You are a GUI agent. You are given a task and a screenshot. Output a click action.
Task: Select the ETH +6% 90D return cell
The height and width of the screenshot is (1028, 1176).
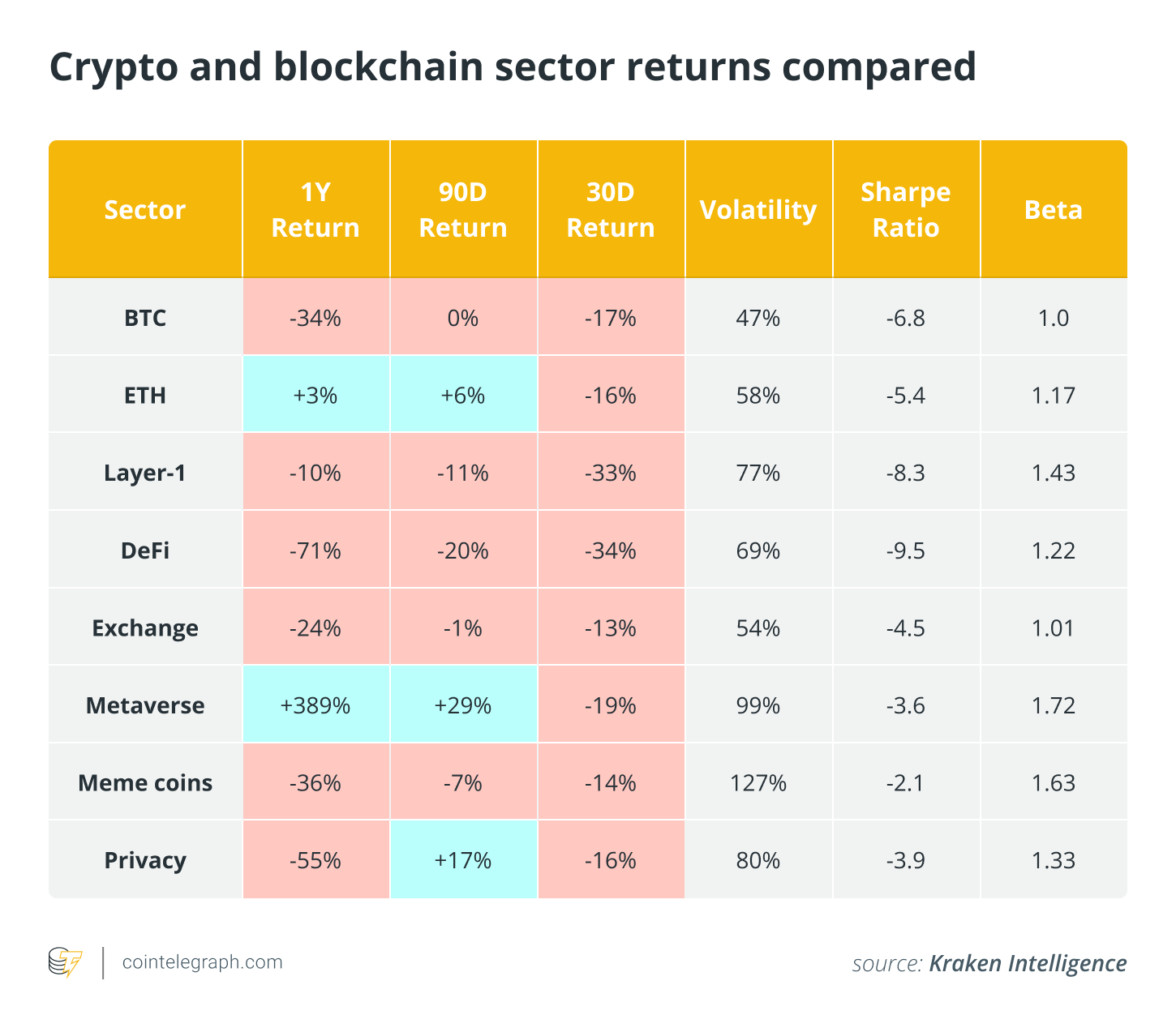[463, 396]
